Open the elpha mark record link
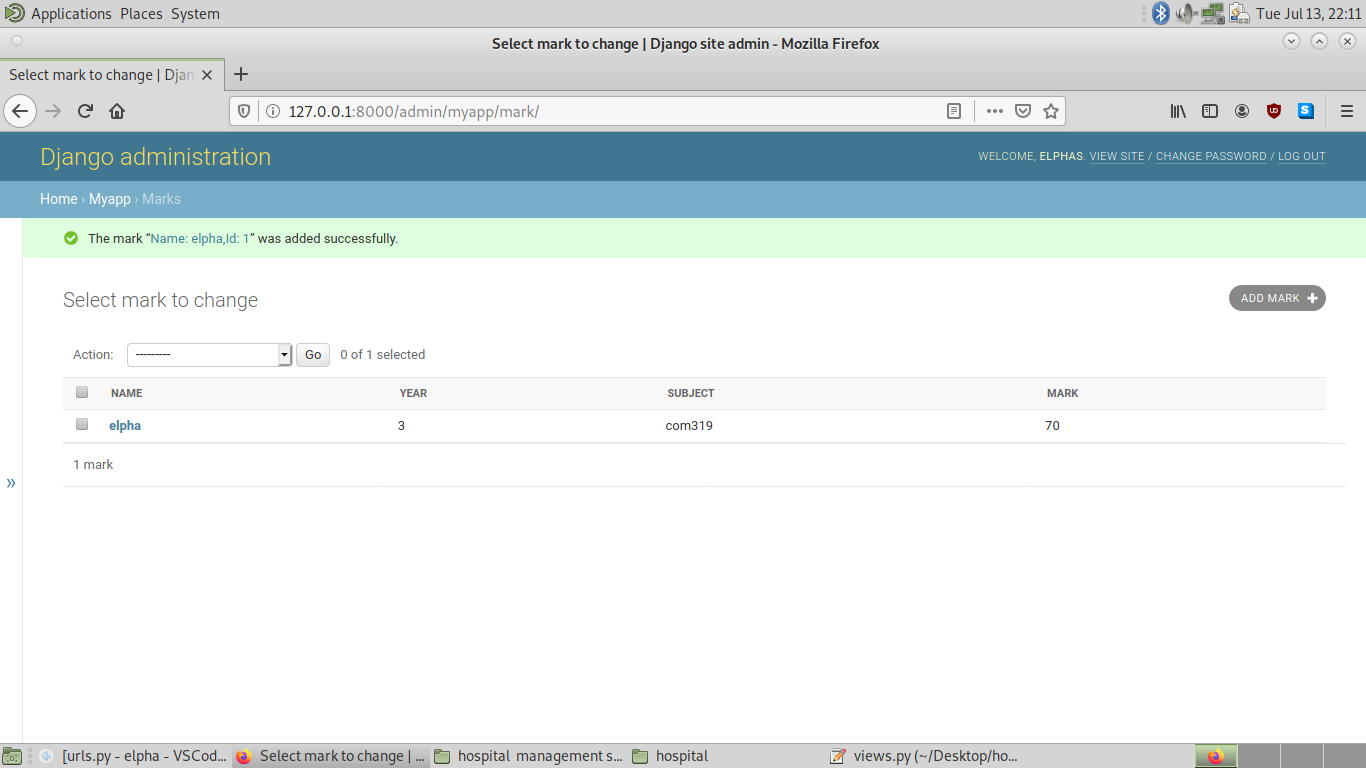1366x768 pixels. click(125, 425)
